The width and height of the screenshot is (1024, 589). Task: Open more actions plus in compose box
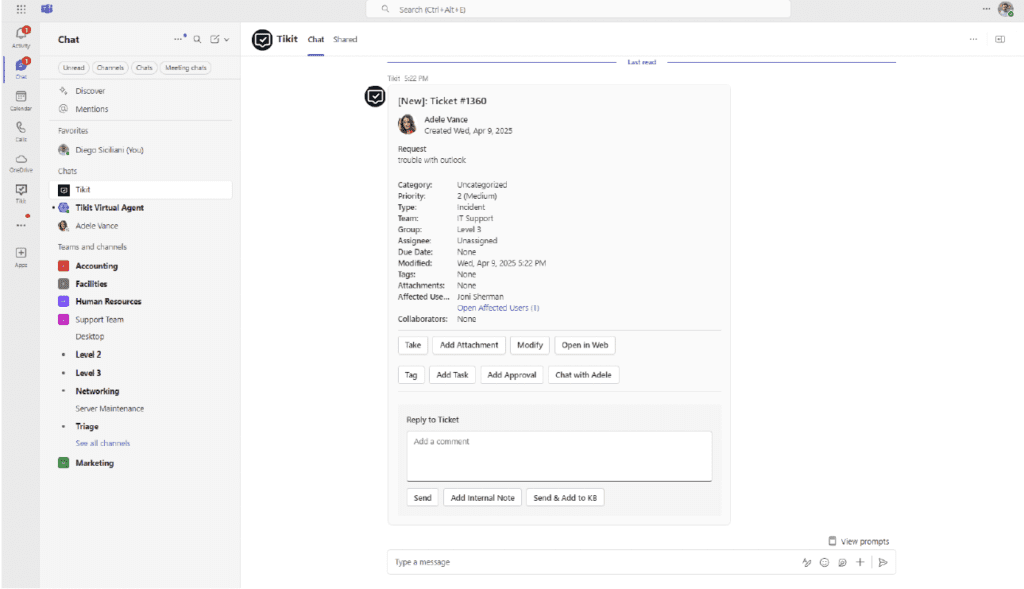[x=860, y=562]
